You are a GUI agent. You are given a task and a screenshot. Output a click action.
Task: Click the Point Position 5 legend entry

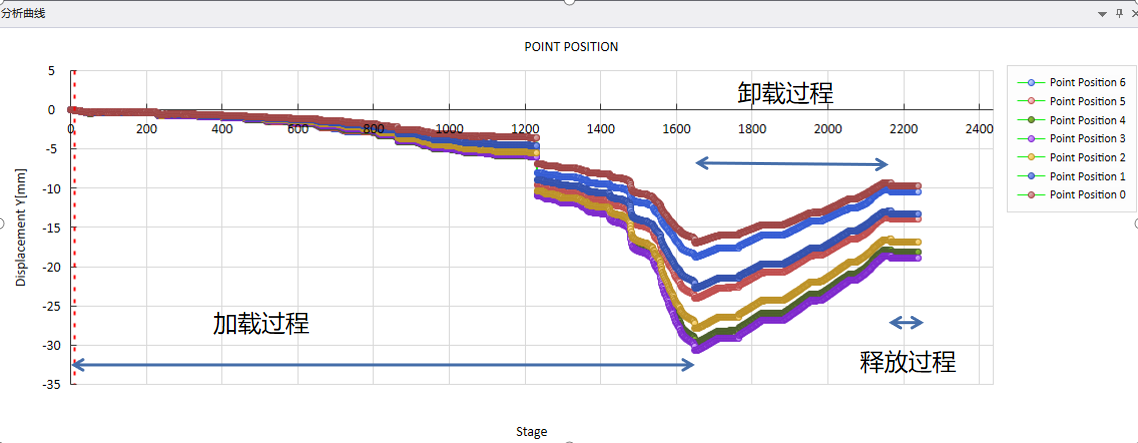click(1086, 101)
